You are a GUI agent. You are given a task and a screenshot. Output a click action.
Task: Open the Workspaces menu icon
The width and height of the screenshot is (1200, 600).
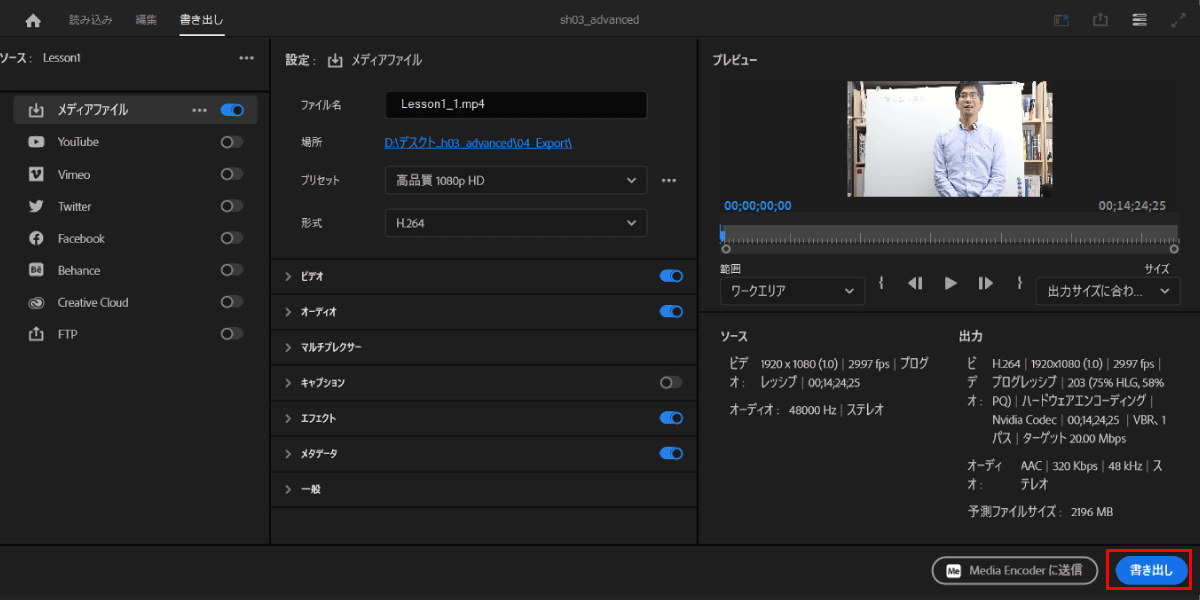coord(1139,20)
